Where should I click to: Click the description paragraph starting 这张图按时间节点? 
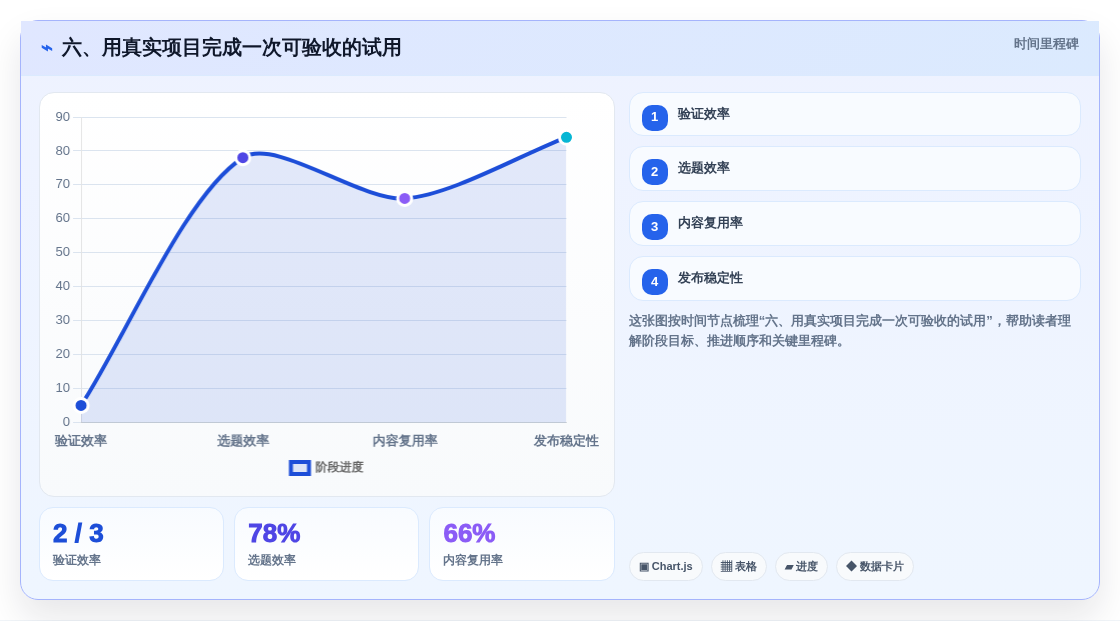point(850,331)
